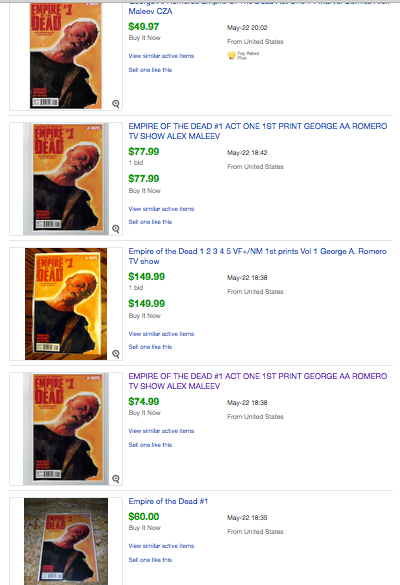Open the first blue EMPIRE OF THE DEAD #1 ACT ONE title
Viewport: 400px width, 585px height.
pyautogui.click(x=257, y=131)
